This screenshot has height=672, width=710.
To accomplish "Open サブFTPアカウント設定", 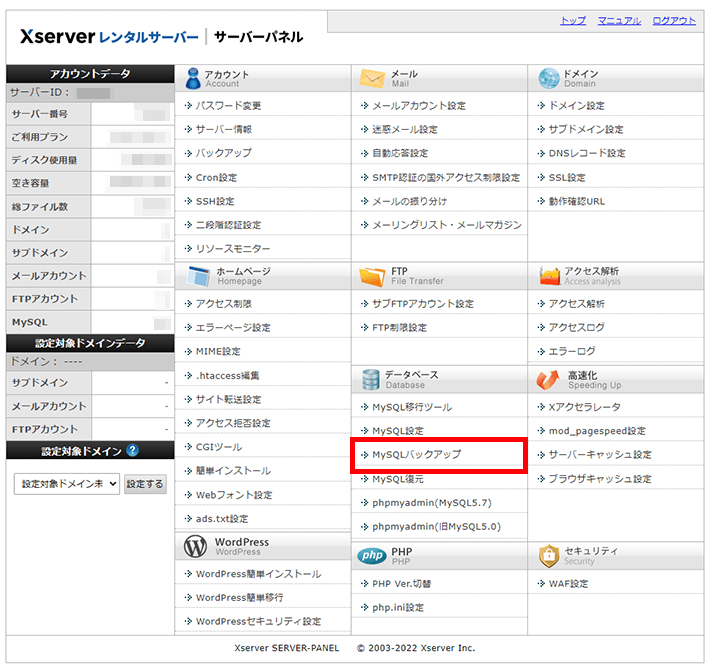I will [423, 303].
